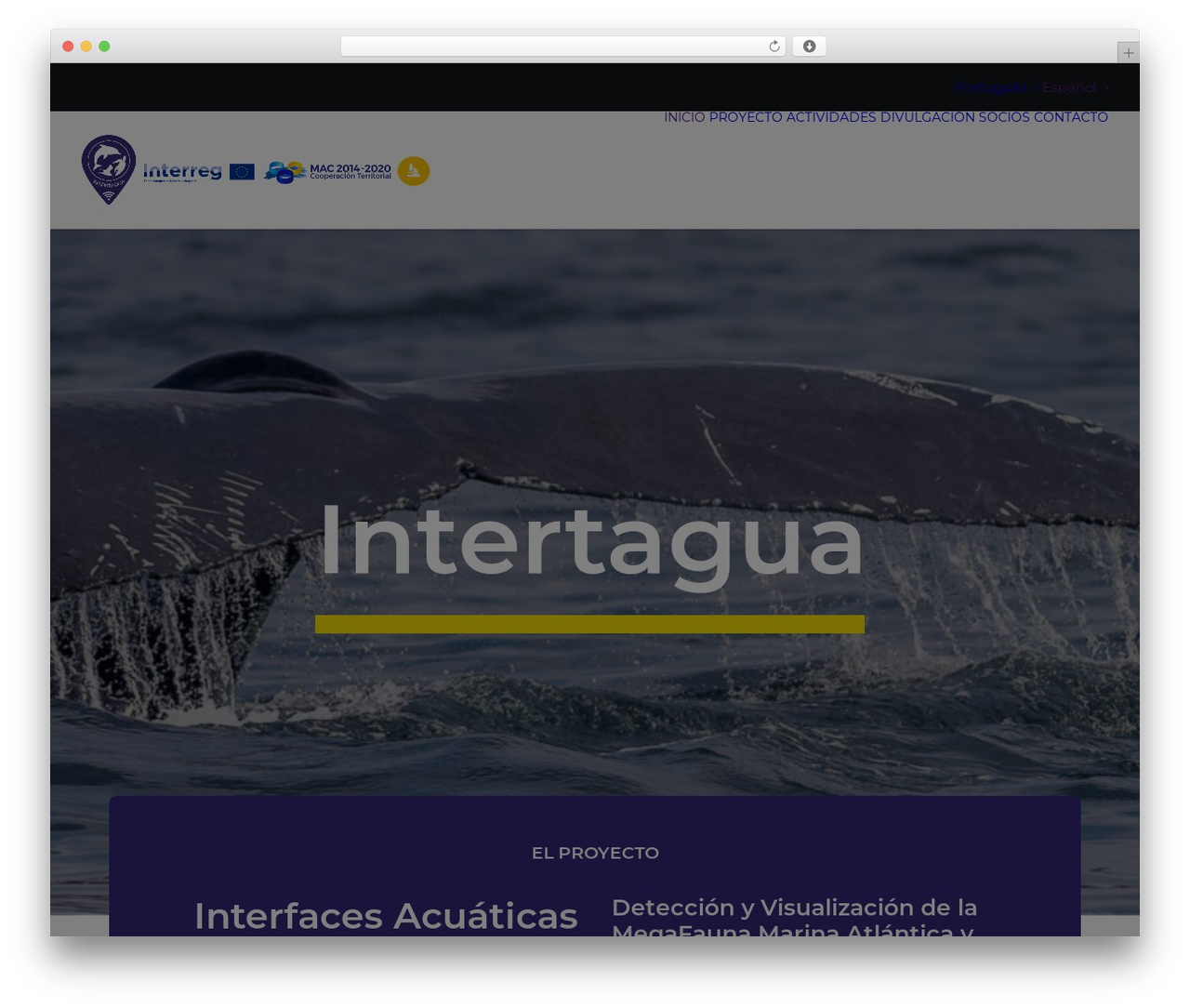Open the PROYECTO menu item
The image size is (1190, 1008).
coord(746,117)
